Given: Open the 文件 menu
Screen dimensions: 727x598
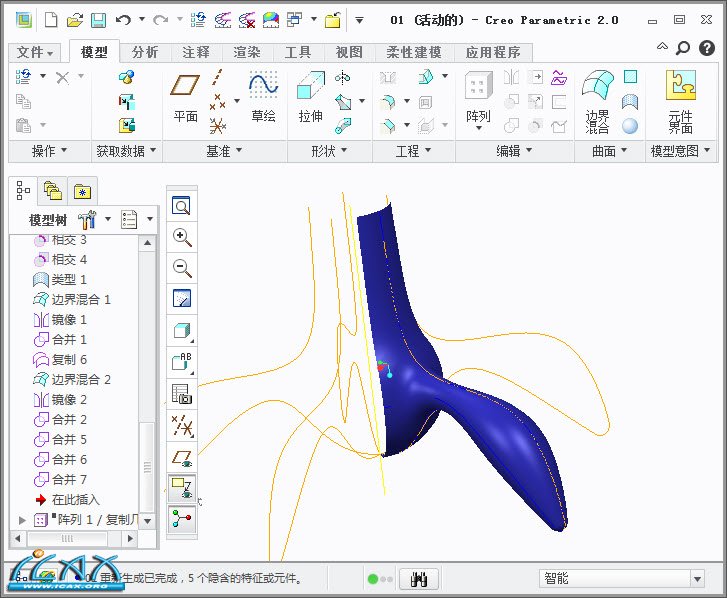Looking at the screenshot, I should pyautogui.click(x=36, y=53).
